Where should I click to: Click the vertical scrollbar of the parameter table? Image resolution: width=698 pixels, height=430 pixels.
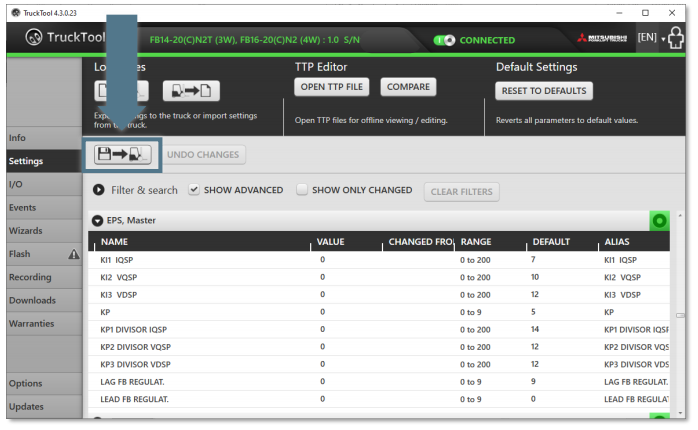point(681,316)
